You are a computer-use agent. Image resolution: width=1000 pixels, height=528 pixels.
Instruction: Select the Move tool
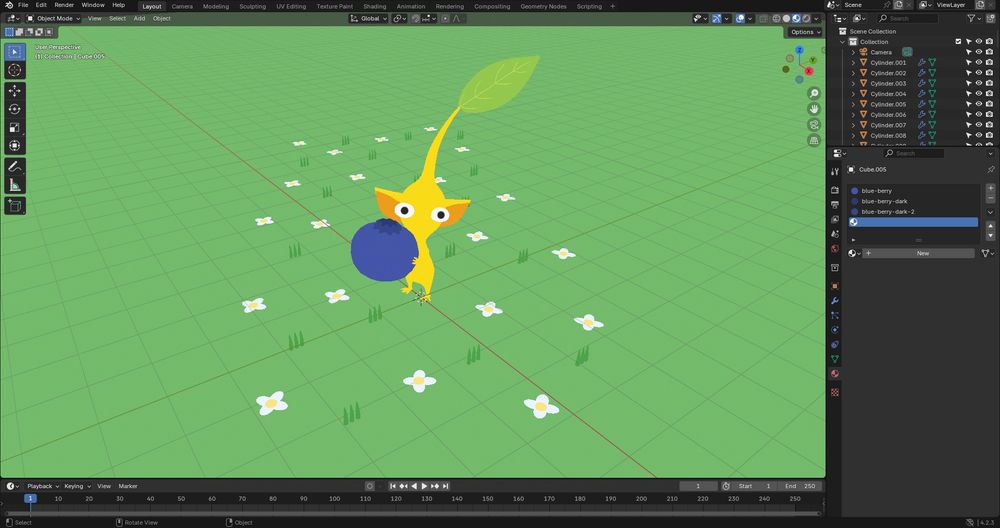[x=15, y=91]
